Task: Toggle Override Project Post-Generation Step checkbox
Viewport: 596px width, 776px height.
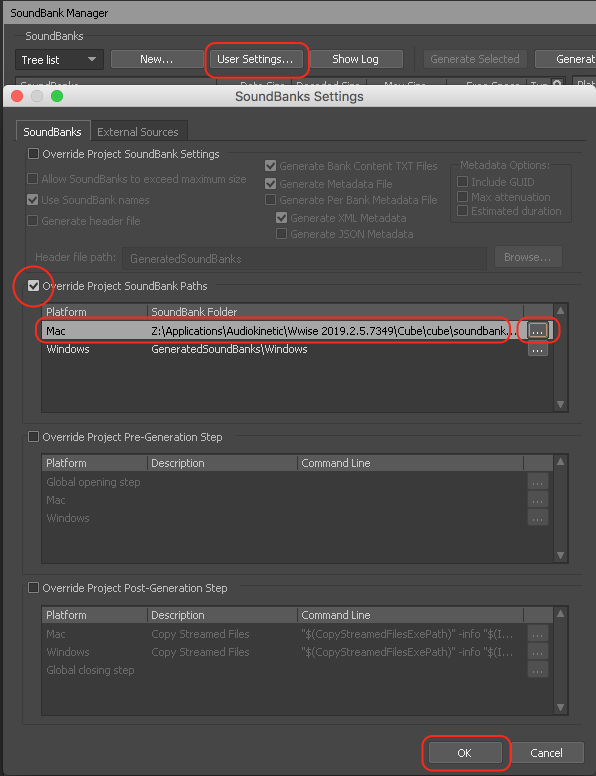Action: [34, 588]
